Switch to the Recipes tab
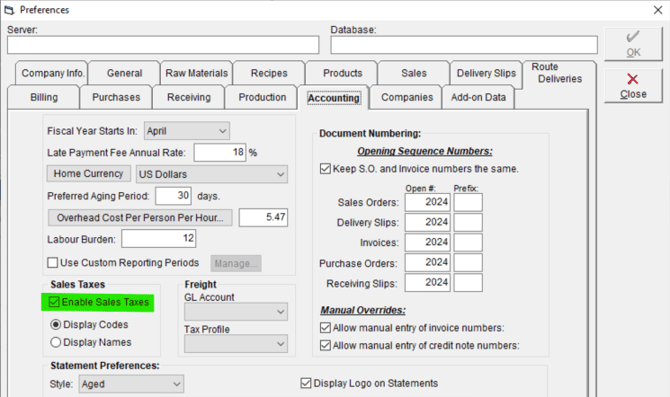This screenshot has width=670, height=397. [x=269, y=73]
